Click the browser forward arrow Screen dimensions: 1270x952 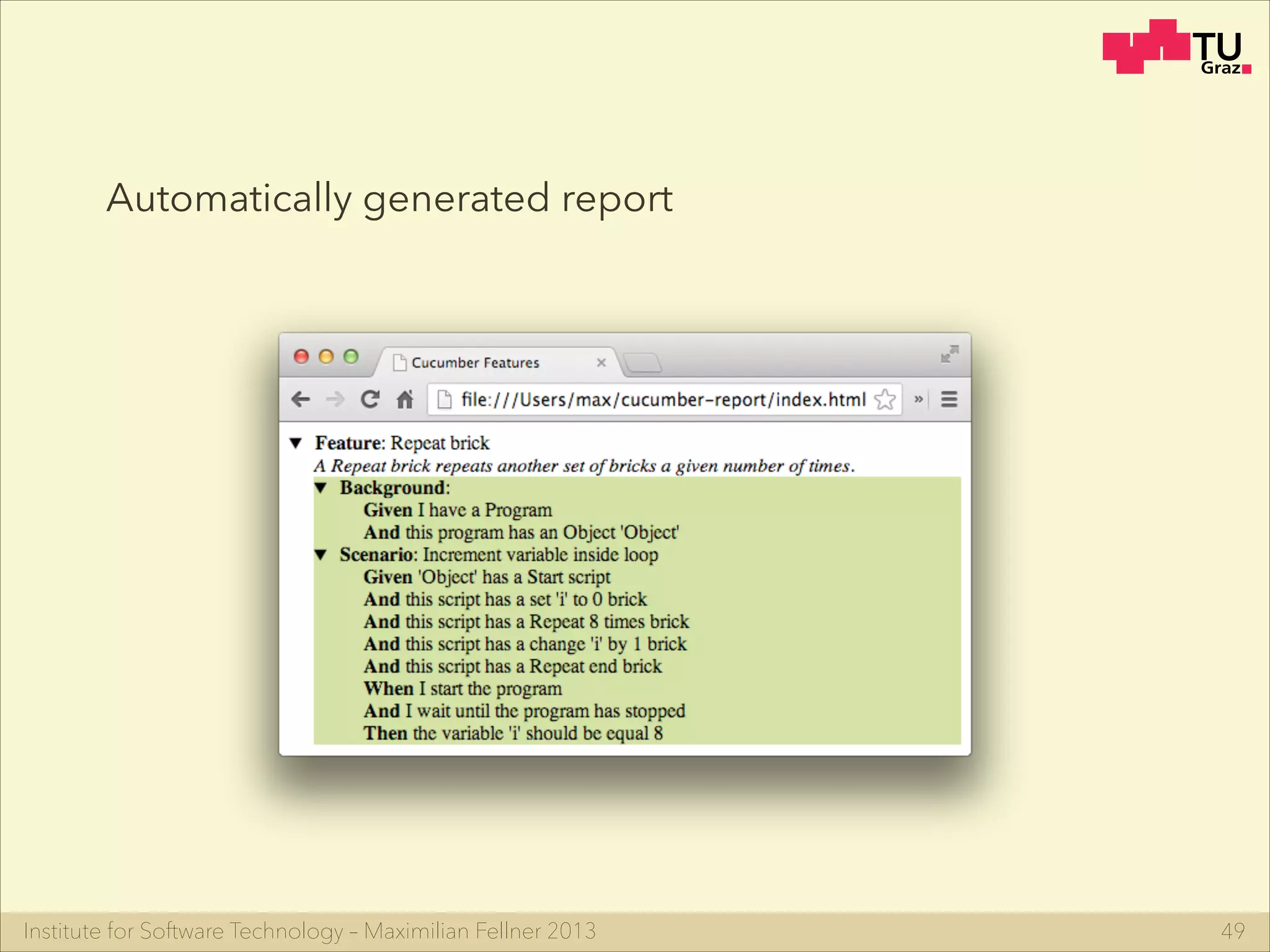pyautogui.click(x=335, y=399)
